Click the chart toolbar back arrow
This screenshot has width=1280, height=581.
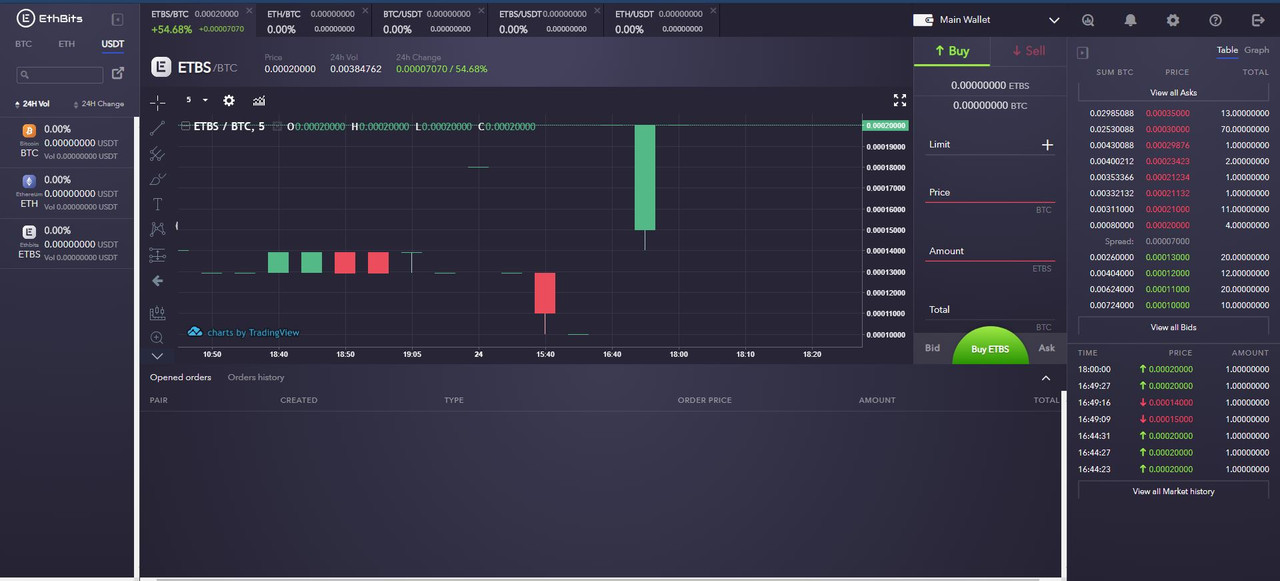click(x=157, y=281)
